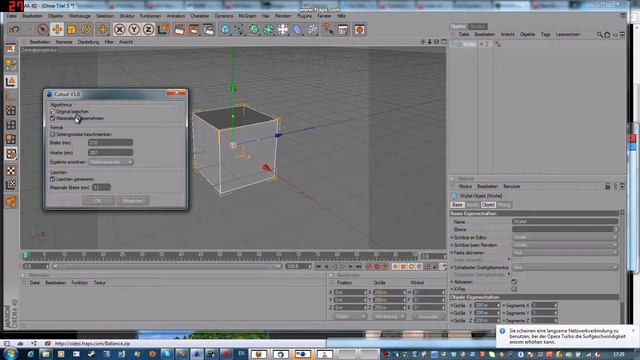The width and height of the screenshot is (640, 360).
Task: Click OK in the Cutout dialog
Action: click(x=98, y=200)
